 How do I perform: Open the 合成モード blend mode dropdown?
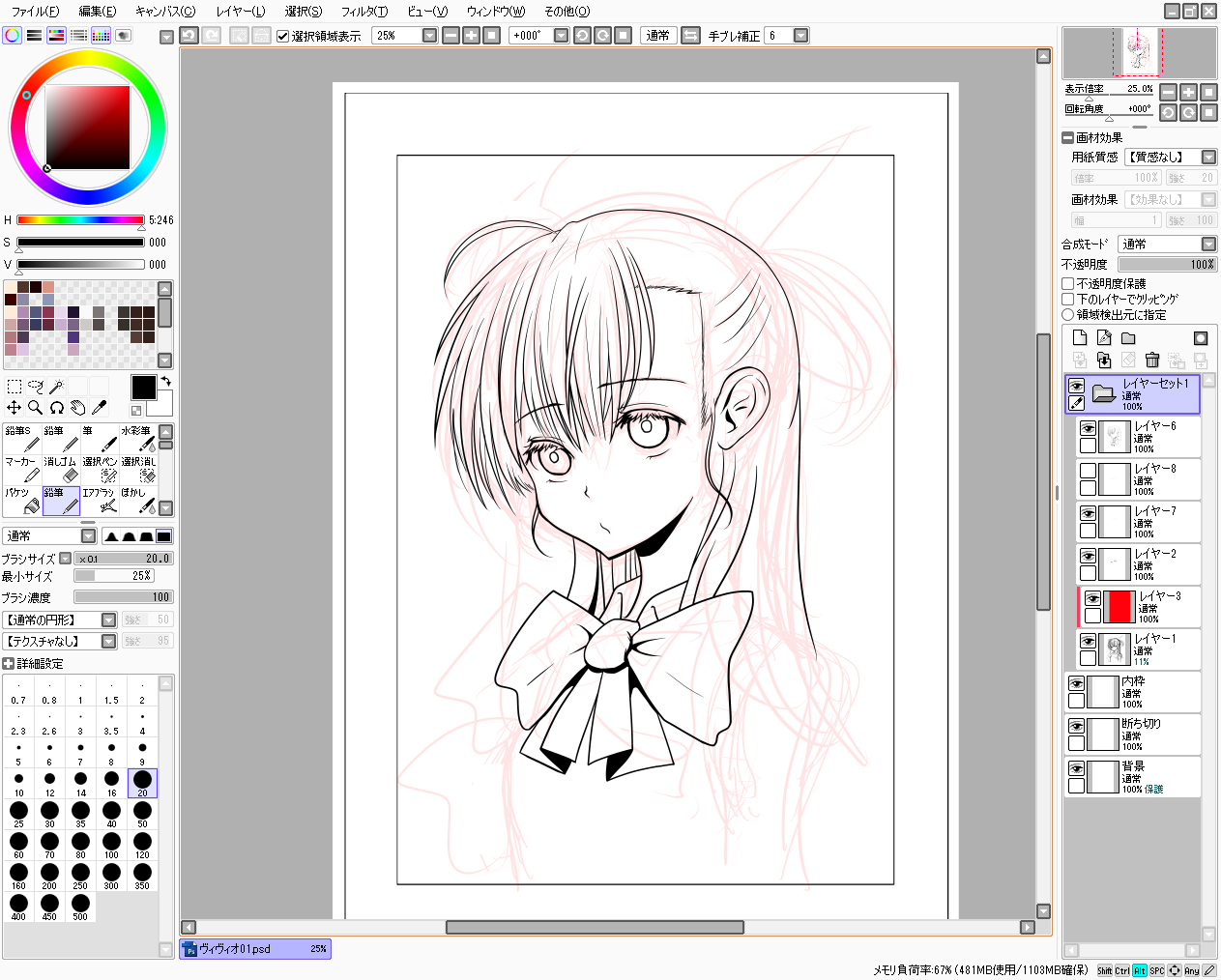click(1208, 244)
